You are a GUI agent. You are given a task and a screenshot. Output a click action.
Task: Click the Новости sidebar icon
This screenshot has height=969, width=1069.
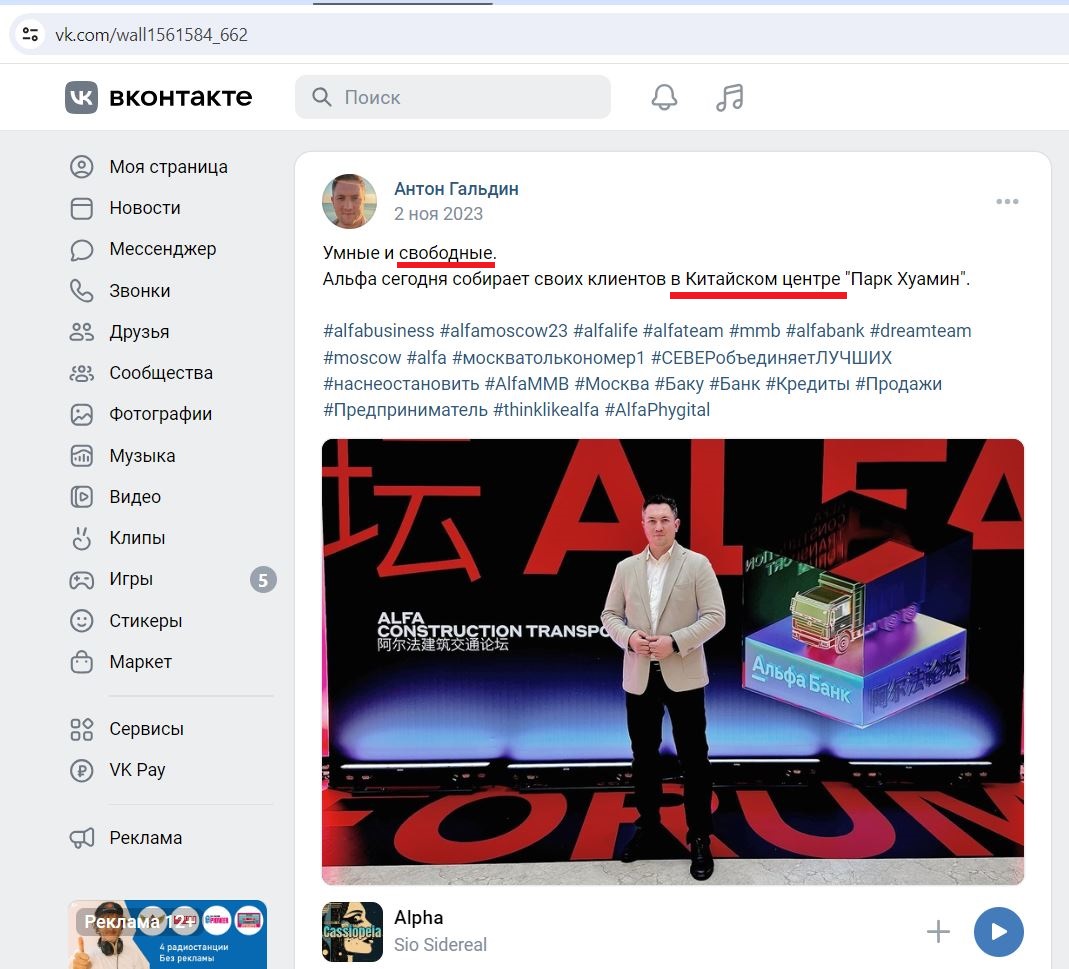pyautogui.click(x=82, y=208)
